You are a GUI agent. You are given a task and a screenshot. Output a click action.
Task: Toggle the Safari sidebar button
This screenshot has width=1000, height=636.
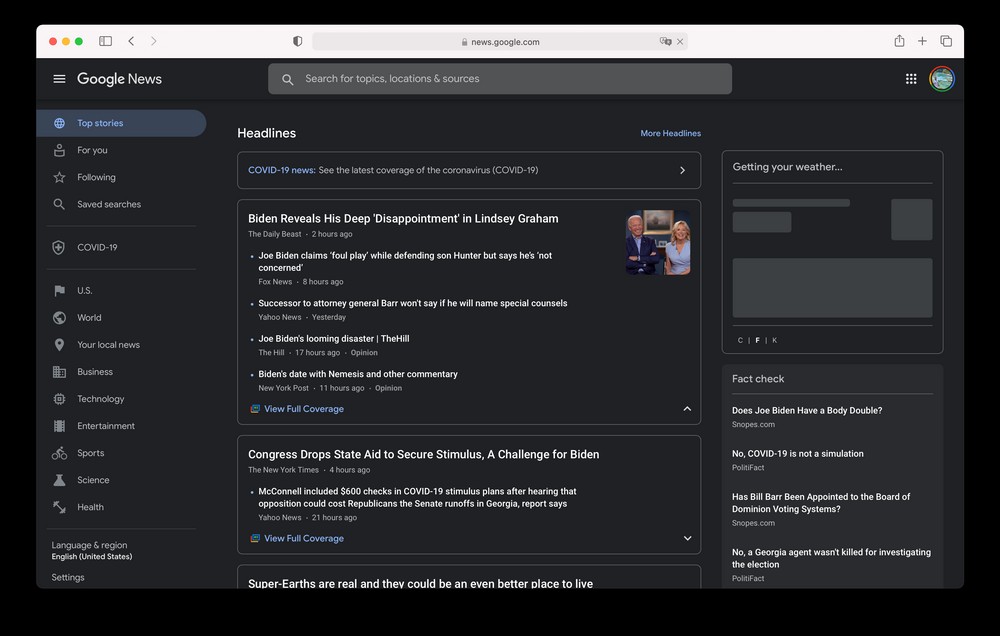coord(105,41)
